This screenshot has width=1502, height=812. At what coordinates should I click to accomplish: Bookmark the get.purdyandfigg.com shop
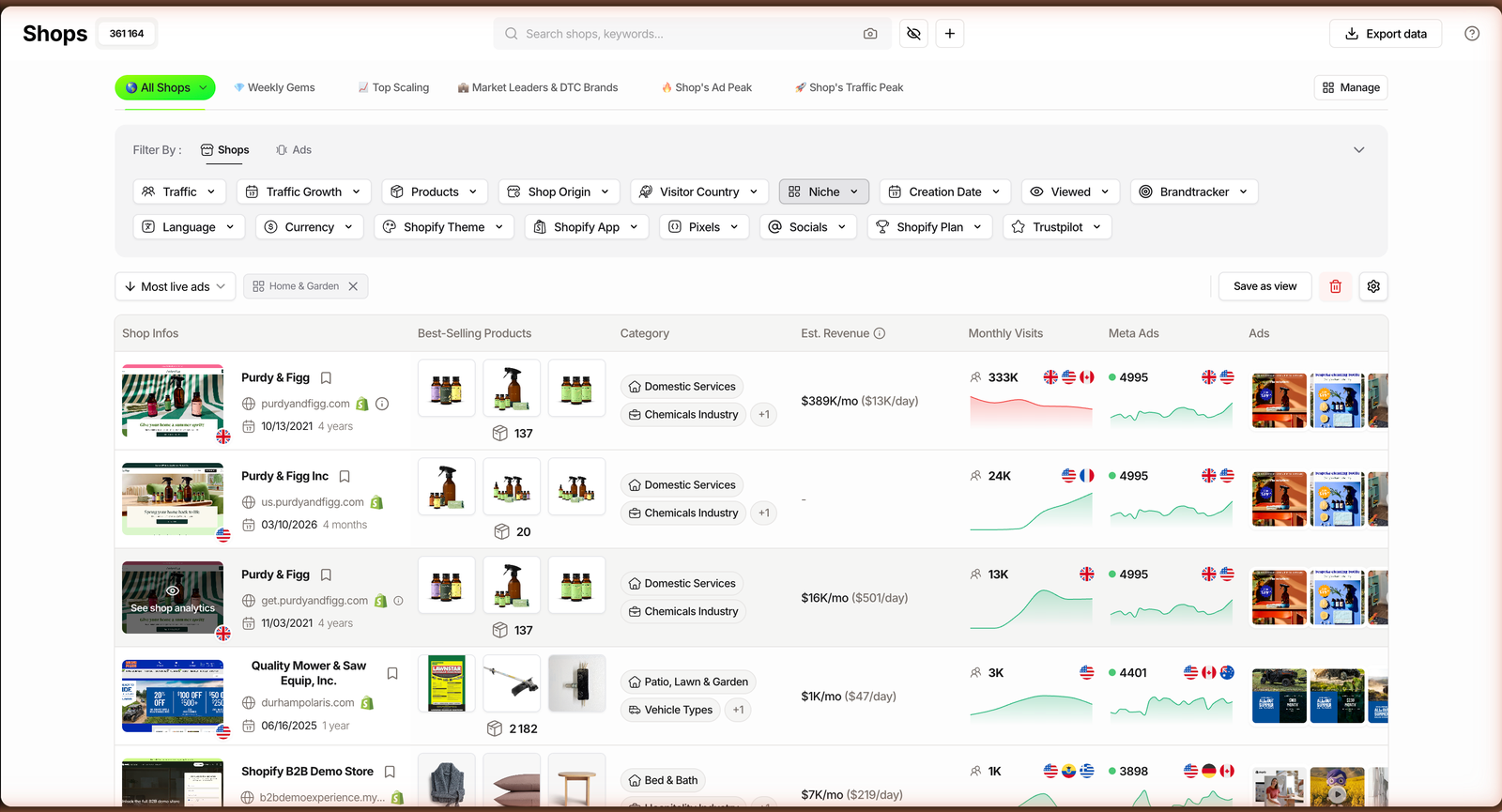(x=326, y=575)
